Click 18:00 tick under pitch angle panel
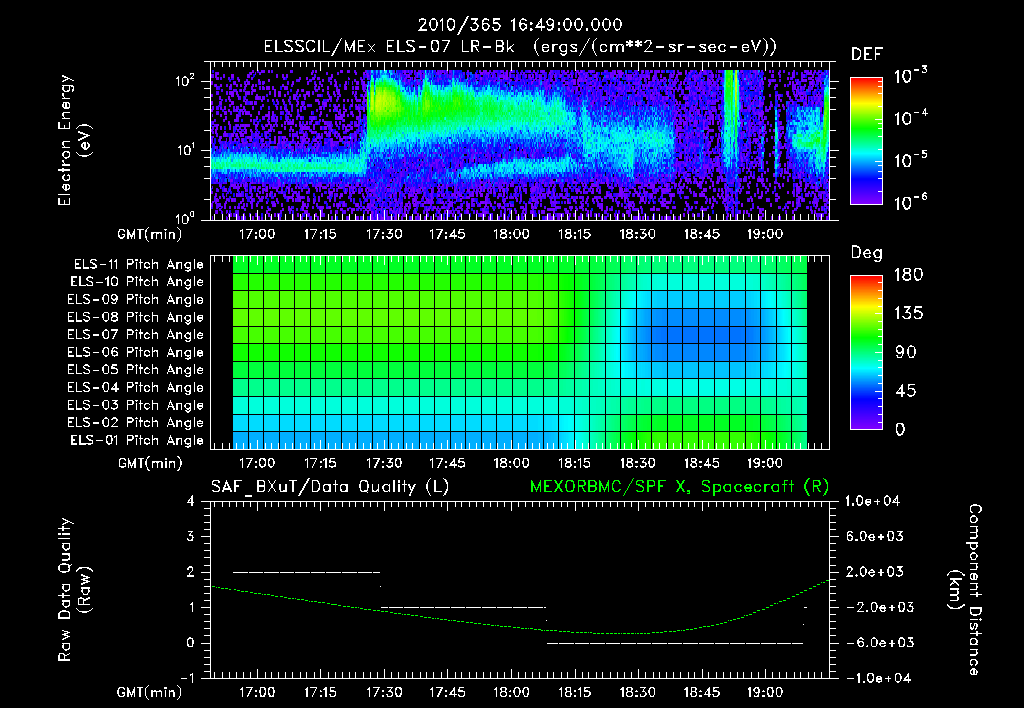1024x708 pixels. (511, 464)
